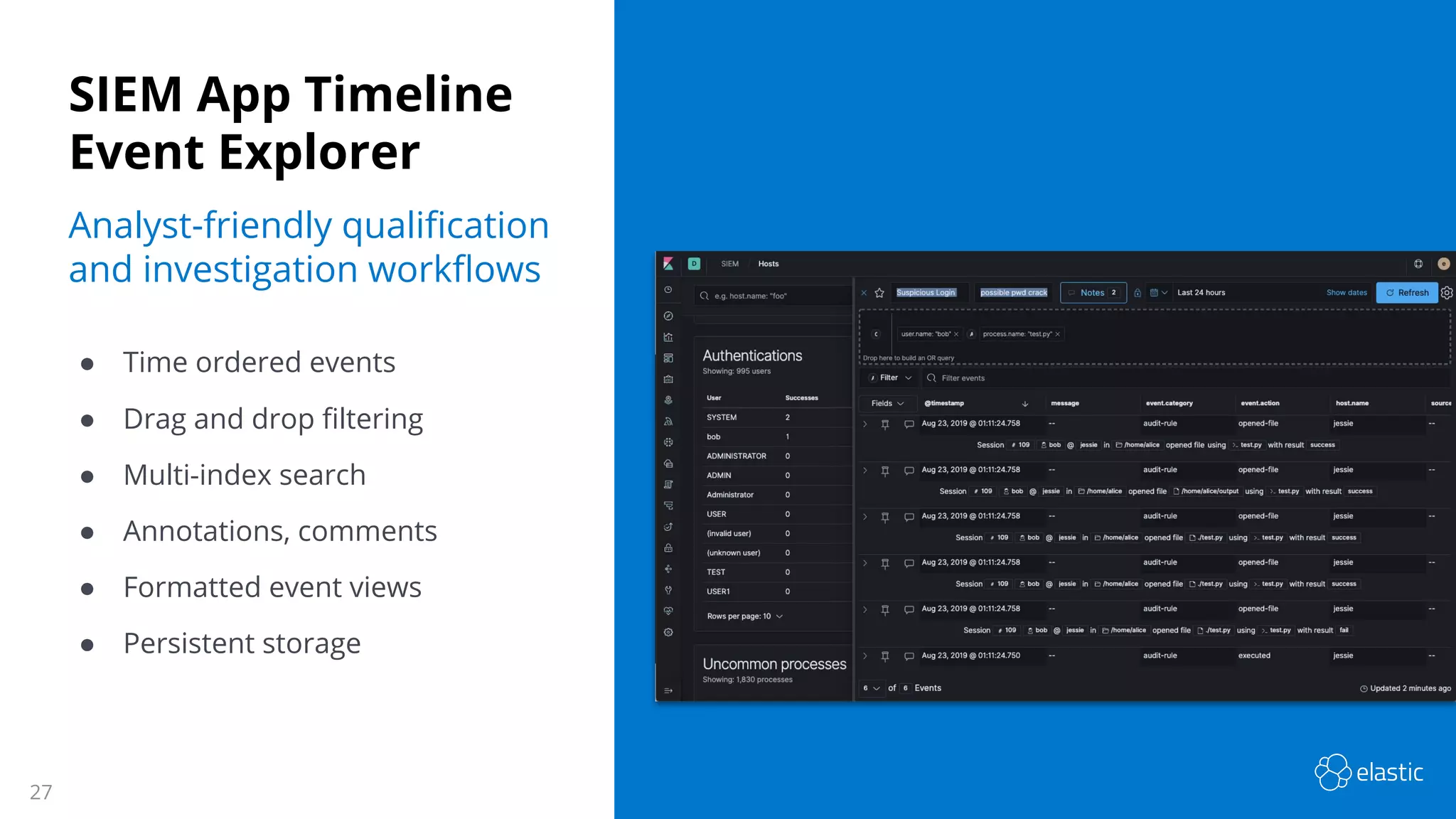Open the settings gear next to Refresh
This screenshot has height=819, width=1456.
[x=1447, y=293]
